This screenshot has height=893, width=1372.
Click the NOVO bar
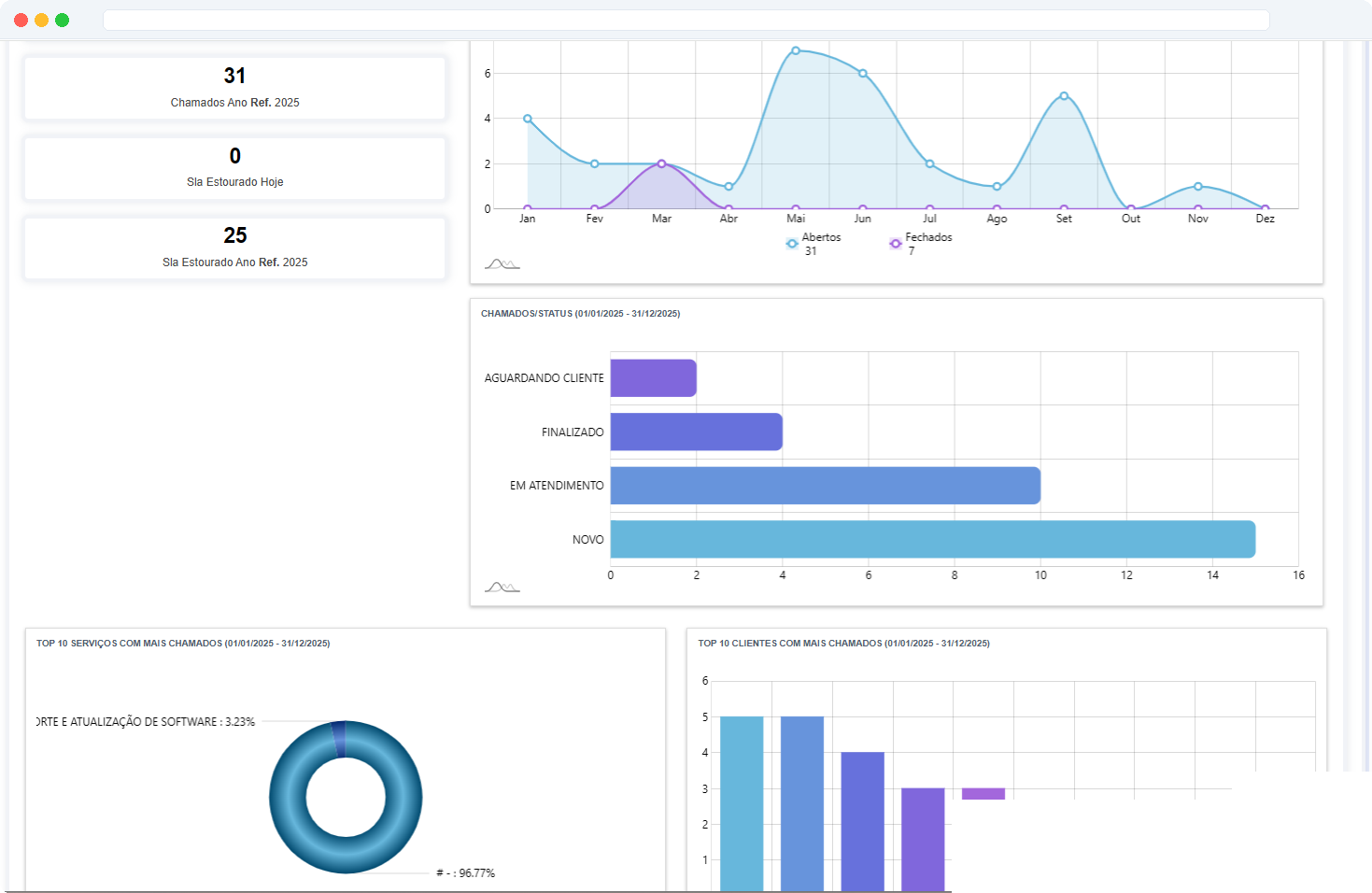[x=933, y=539]
